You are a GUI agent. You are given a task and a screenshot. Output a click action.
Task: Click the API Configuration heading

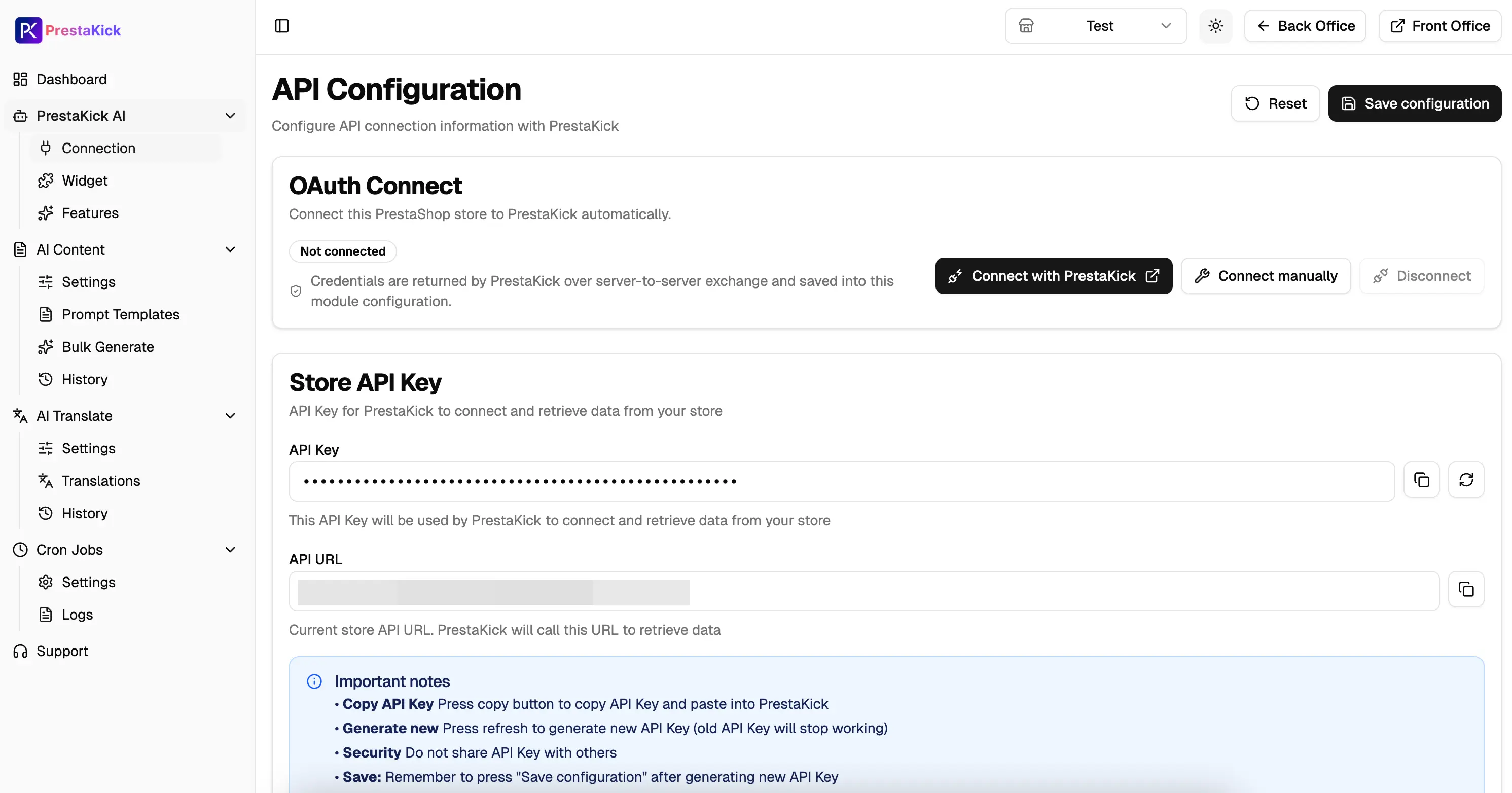point(396,90)
